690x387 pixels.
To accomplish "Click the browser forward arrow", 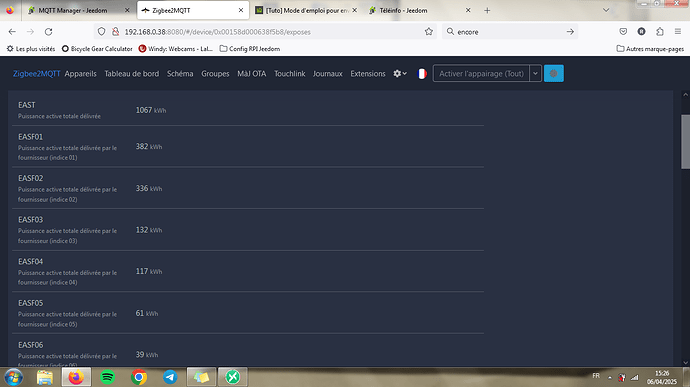I will (30, 32).
